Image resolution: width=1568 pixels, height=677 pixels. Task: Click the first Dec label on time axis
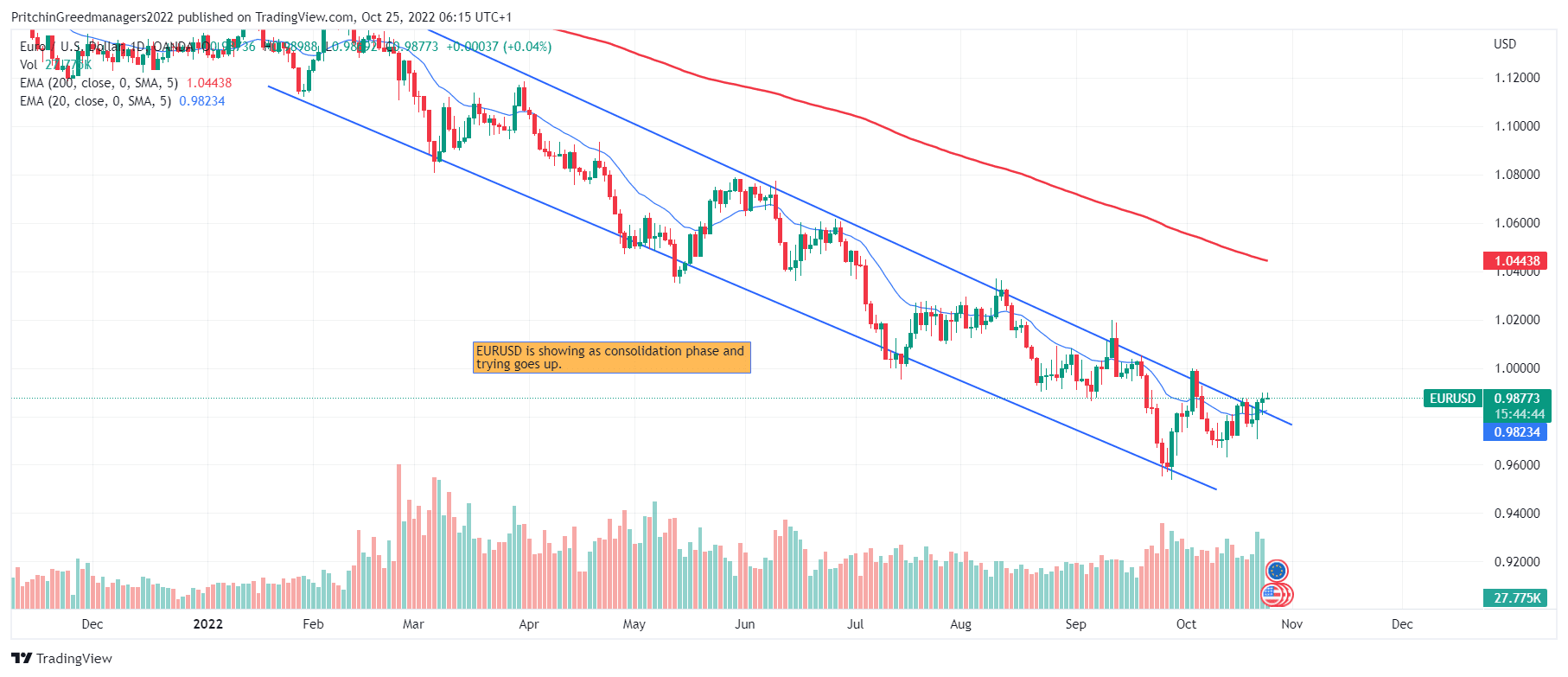pyautogui.click(x=92, y=624)
